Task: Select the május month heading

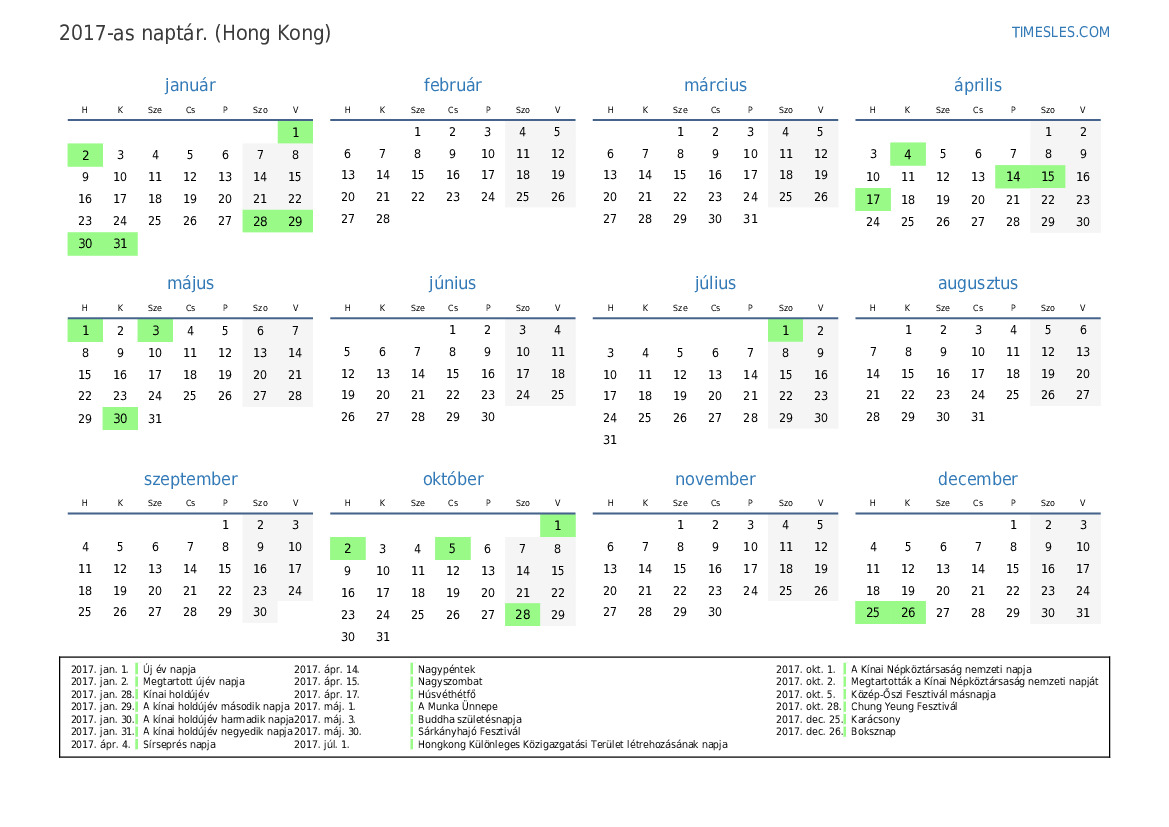Action: (x=190, y=283)
